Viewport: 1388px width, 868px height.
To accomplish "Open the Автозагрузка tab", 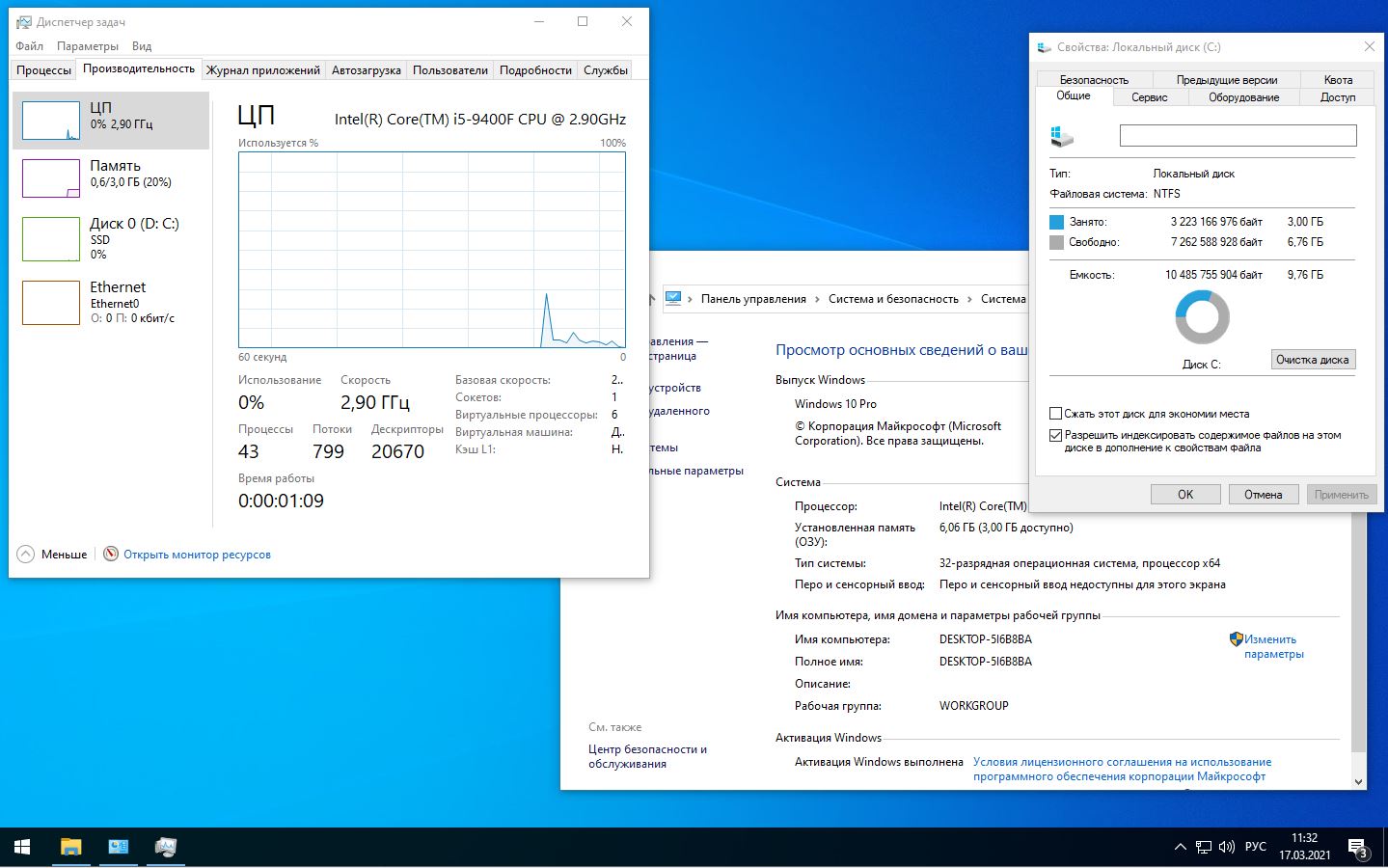I will click(366, 70).
